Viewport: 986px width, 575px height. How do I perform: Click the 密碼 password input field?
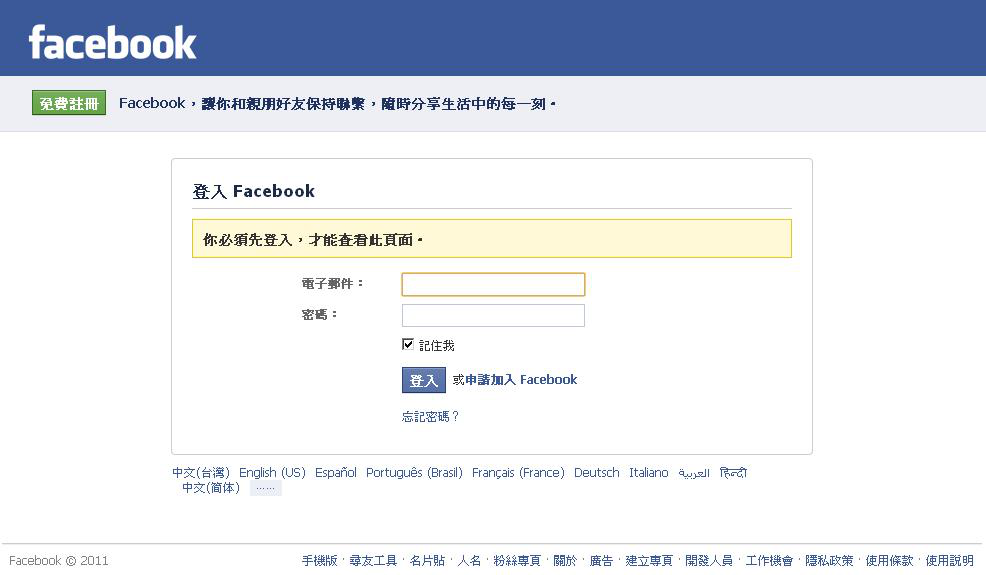pos(493,315)
